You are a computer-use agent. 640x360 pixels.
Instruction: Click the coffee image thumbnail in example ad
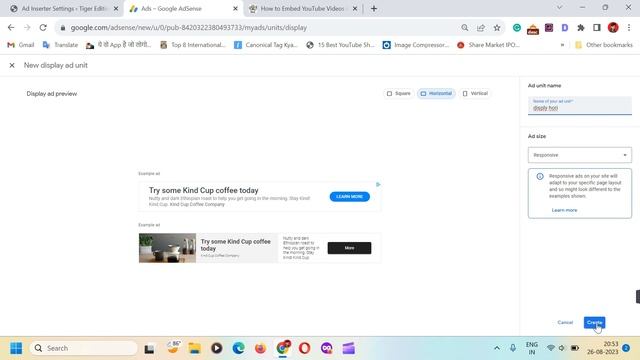tap(167, 248)
